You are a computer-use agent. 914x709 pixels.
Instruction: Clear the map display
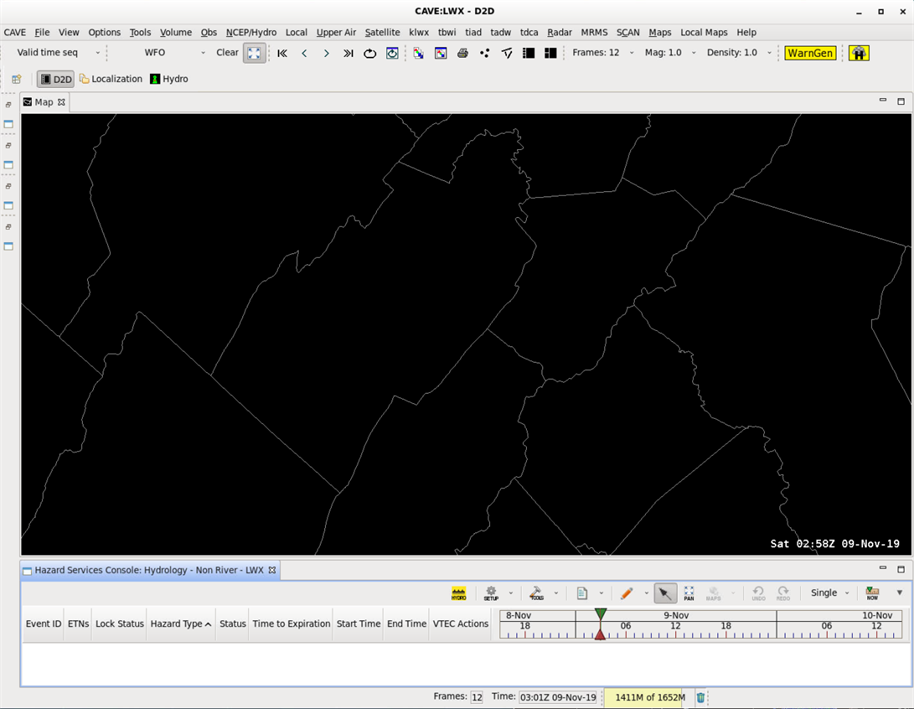pyautogui.click(x=227, y=52)
